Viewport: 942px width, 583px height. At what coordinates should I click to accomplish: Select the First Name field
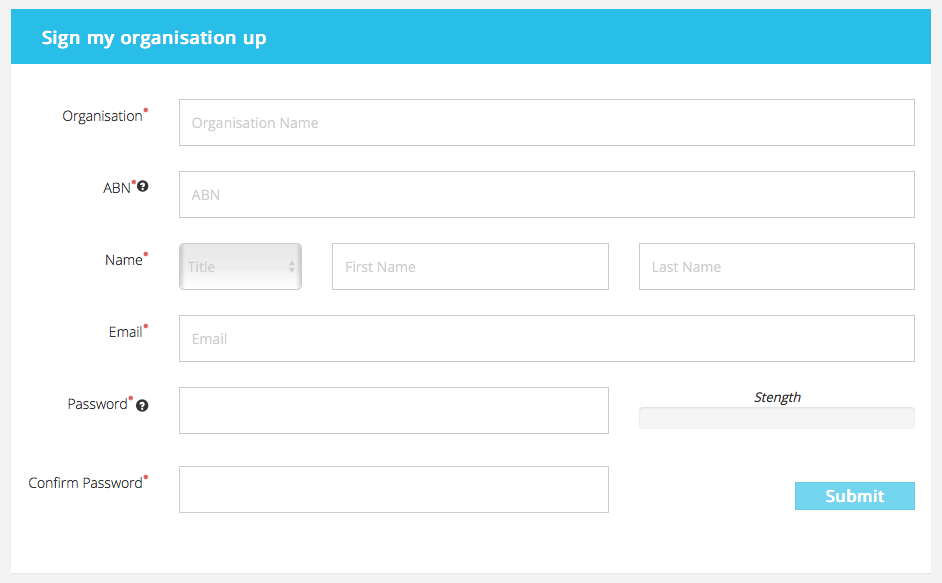point(470,266)
